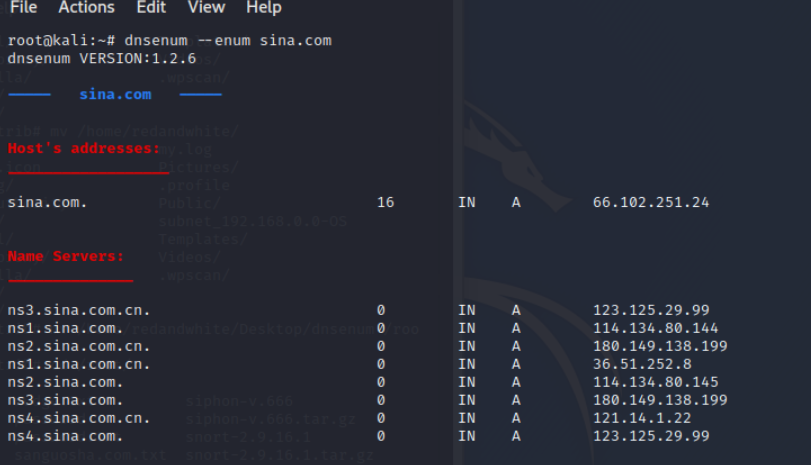811x465 pixels.
Task: Click 'IN' class in the sina.com. row
Action: coord(467,202)
